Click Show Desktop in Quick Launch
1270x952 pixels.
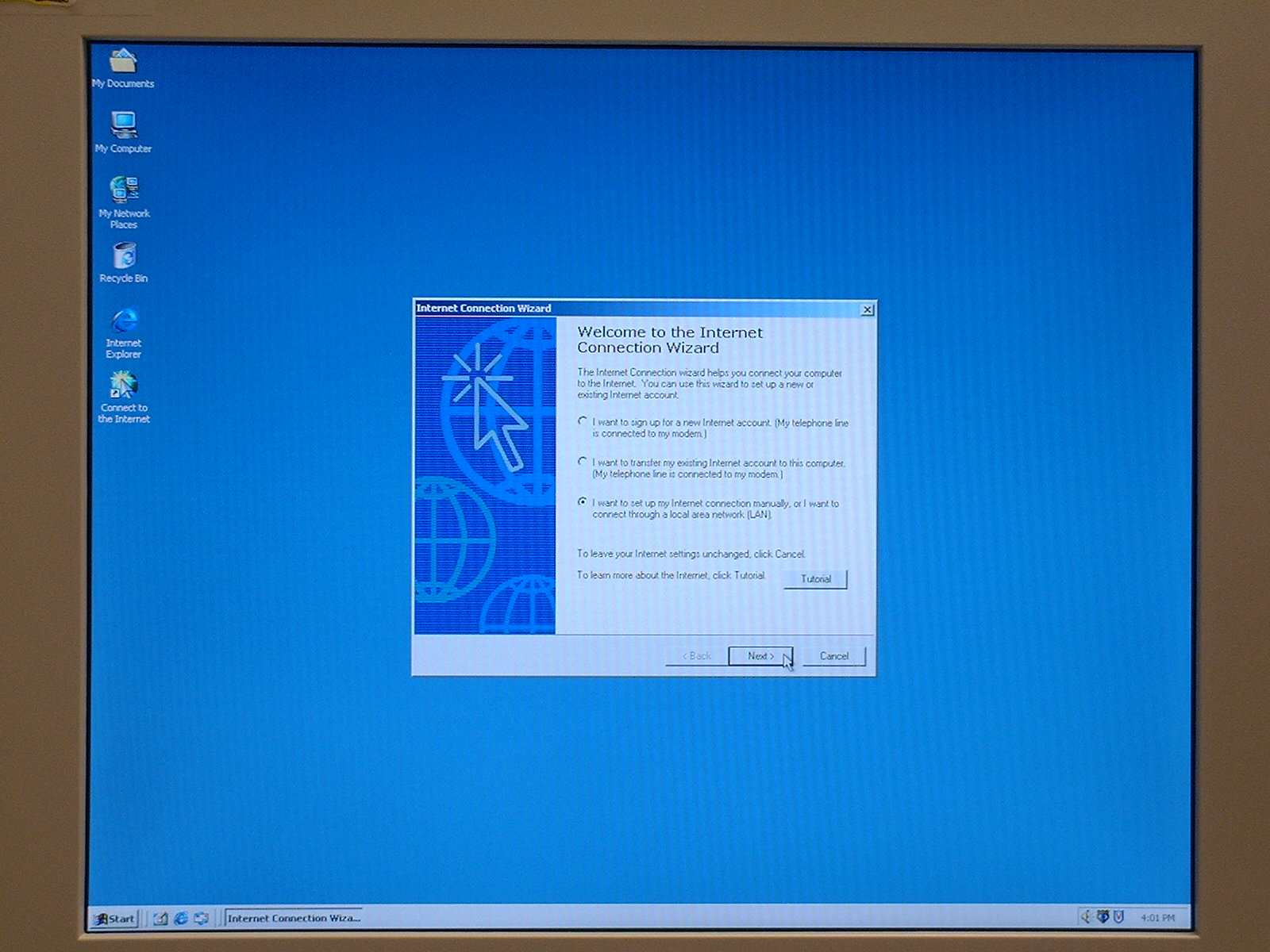click(x=160, y=918)
